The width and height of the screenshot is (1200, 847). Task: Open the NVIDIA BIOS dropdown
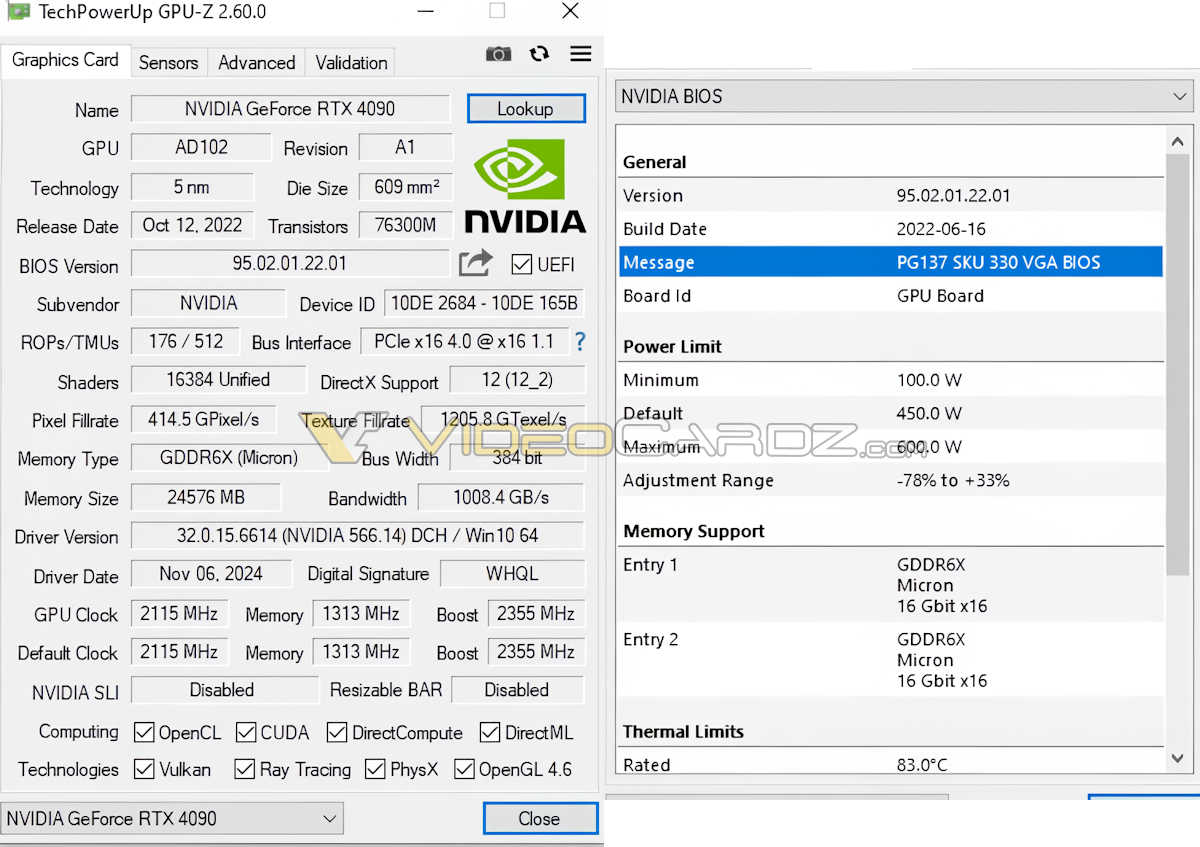pos(1180,96)
